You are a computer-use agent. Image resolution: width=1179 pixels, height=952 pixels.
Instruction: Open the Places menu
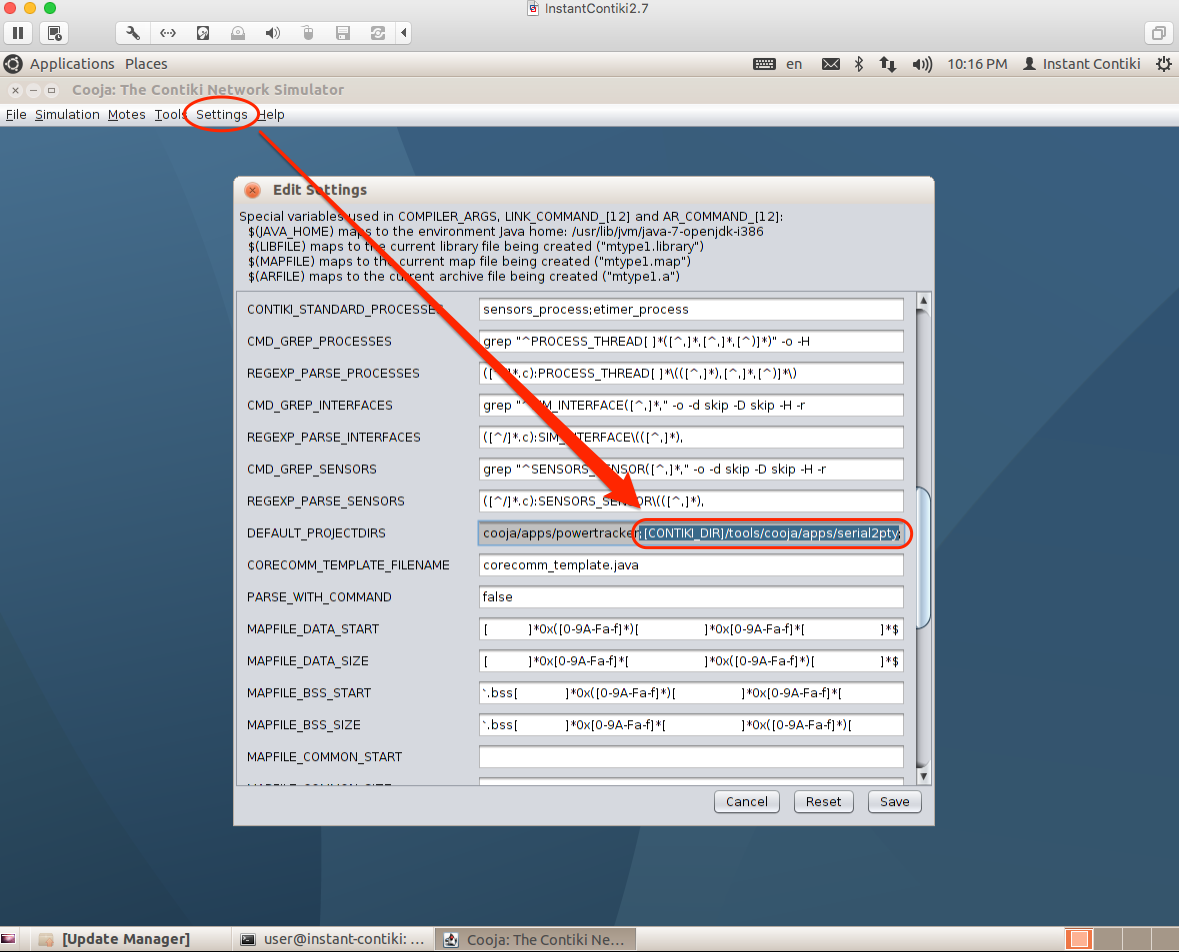[146, 64]
